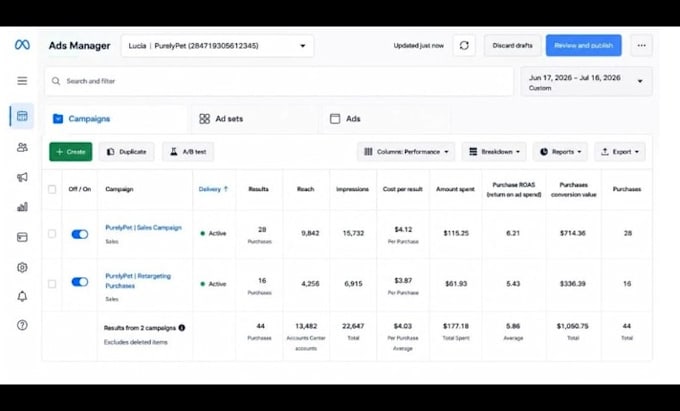Open the PurelyPet | Sales Campaign link
Viewport: 680px width, 411px height.
coord(144,228)
